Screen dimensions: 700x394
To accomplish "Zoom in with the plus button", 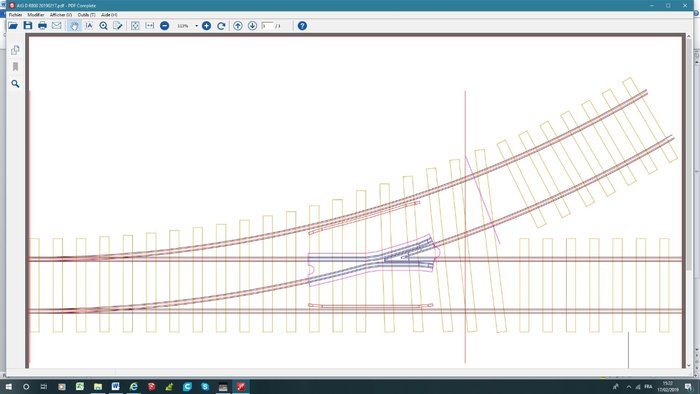I will [x=206, y=26].
